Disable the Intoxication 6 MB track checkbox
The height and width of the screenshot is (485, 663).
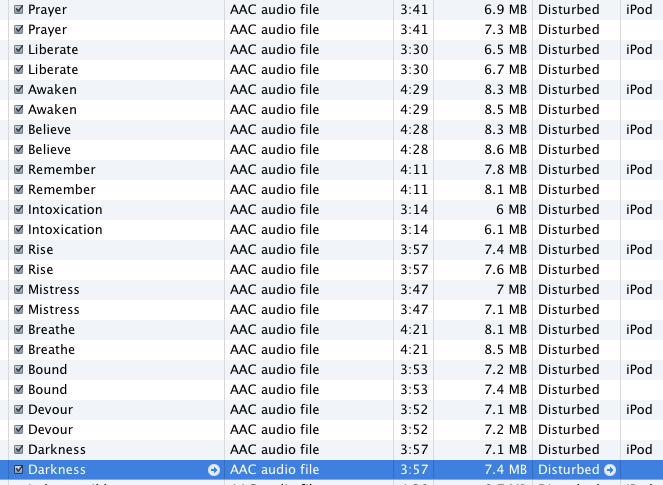coord(19,209)
